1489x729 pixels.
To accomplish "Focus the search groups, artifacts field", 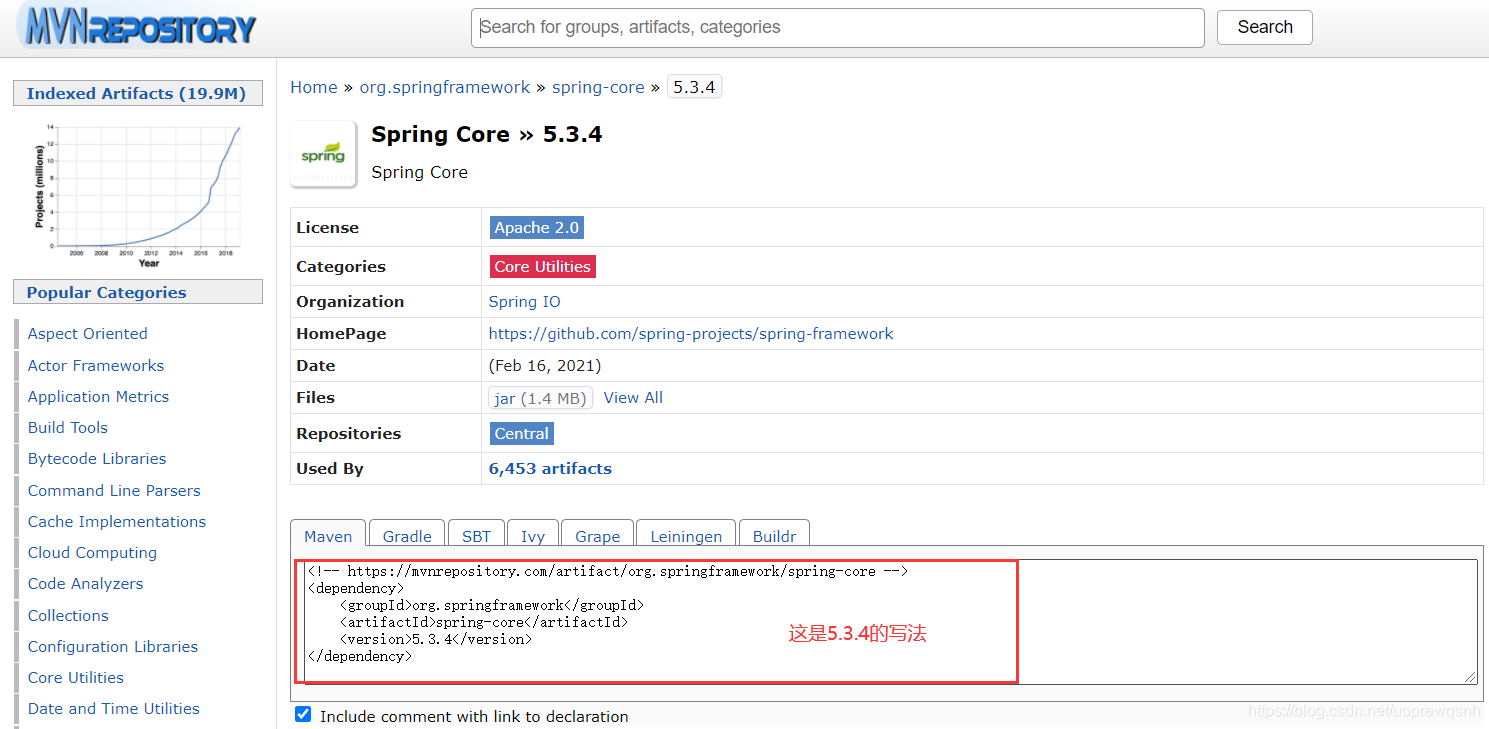I will coord(837,28).
